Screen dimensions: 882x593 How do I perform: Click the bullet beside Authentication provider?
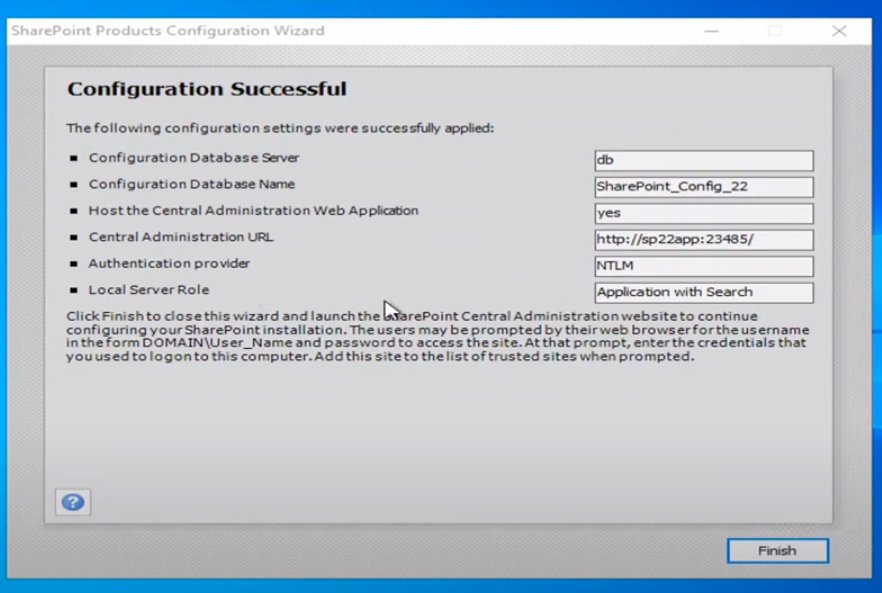click(x=73, y=263)
